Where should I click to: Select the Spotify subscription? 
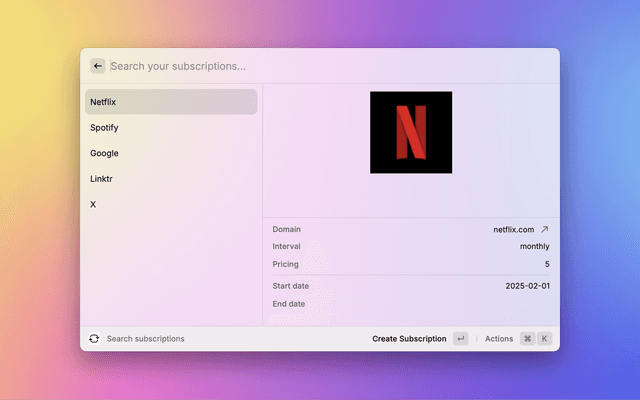pos(170,128)
